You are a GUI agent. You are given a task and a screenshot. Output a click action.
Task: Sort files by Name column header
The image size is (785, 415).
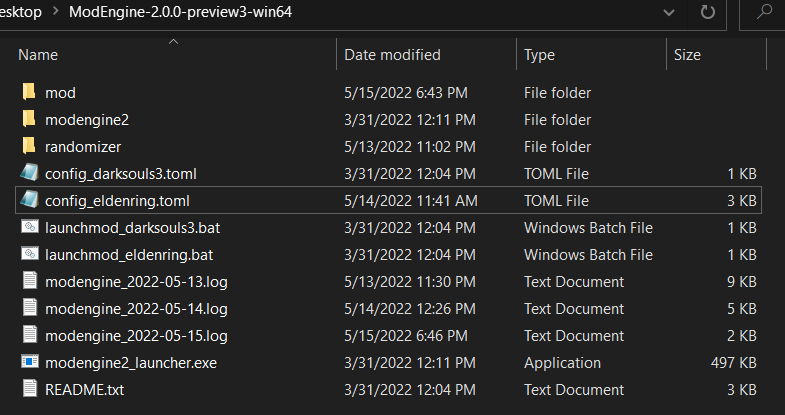coord(38,55)
